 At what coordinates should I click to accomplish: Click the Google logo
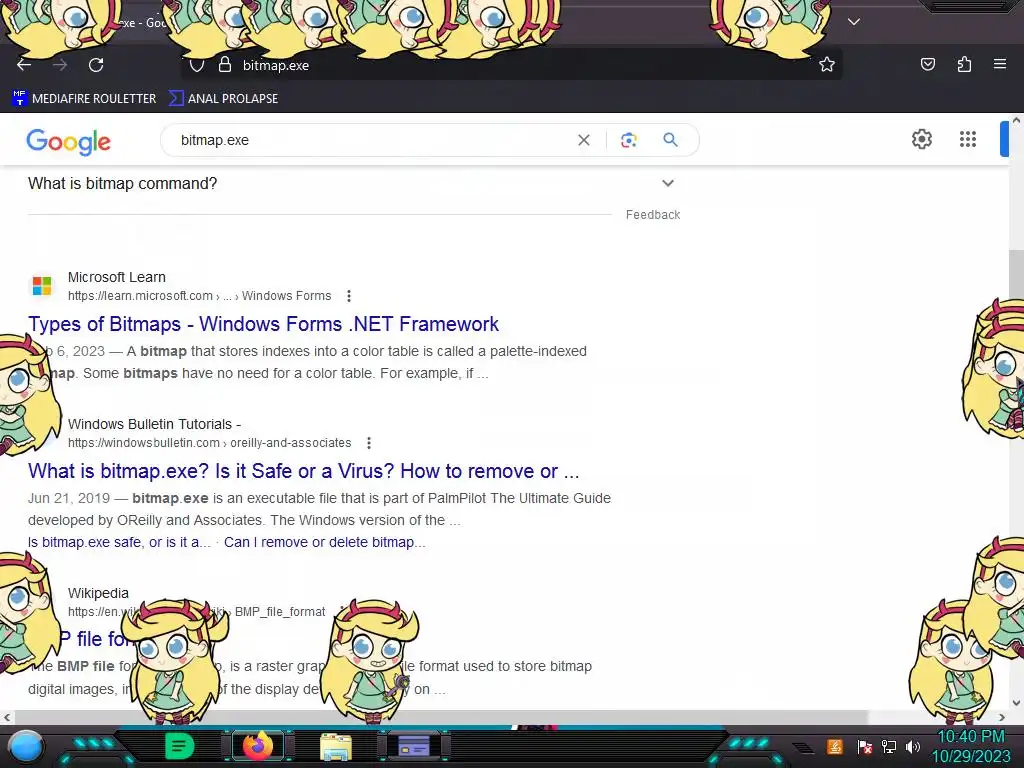click(69, 141)
